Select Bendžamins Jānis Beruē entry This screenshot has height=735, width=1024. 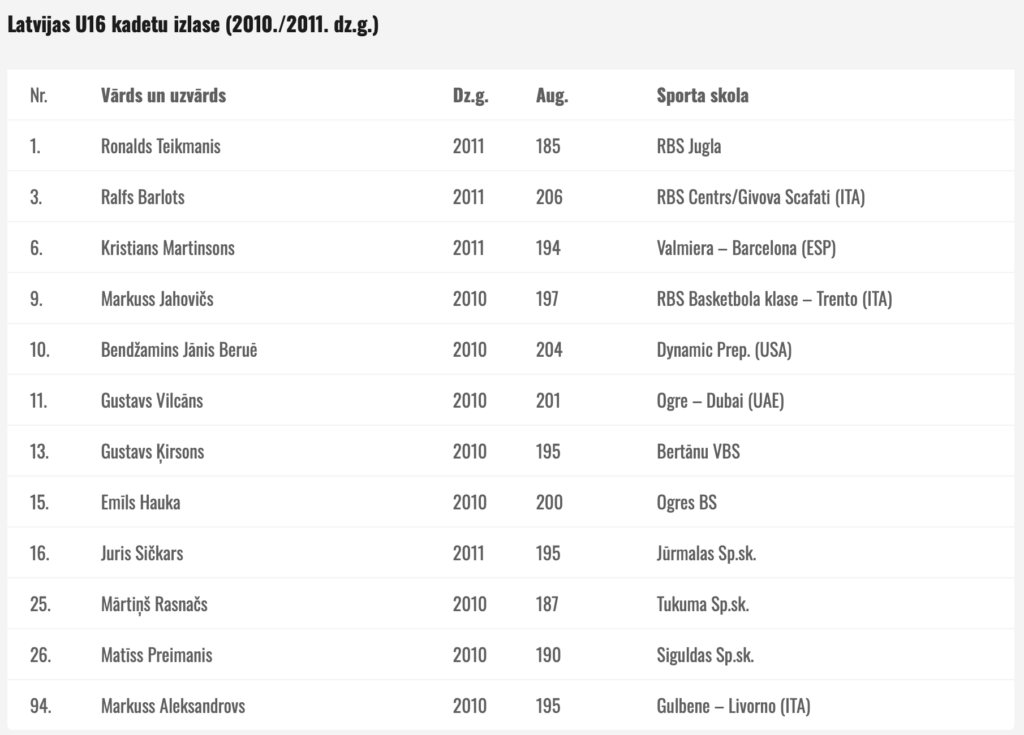point(179,350)
